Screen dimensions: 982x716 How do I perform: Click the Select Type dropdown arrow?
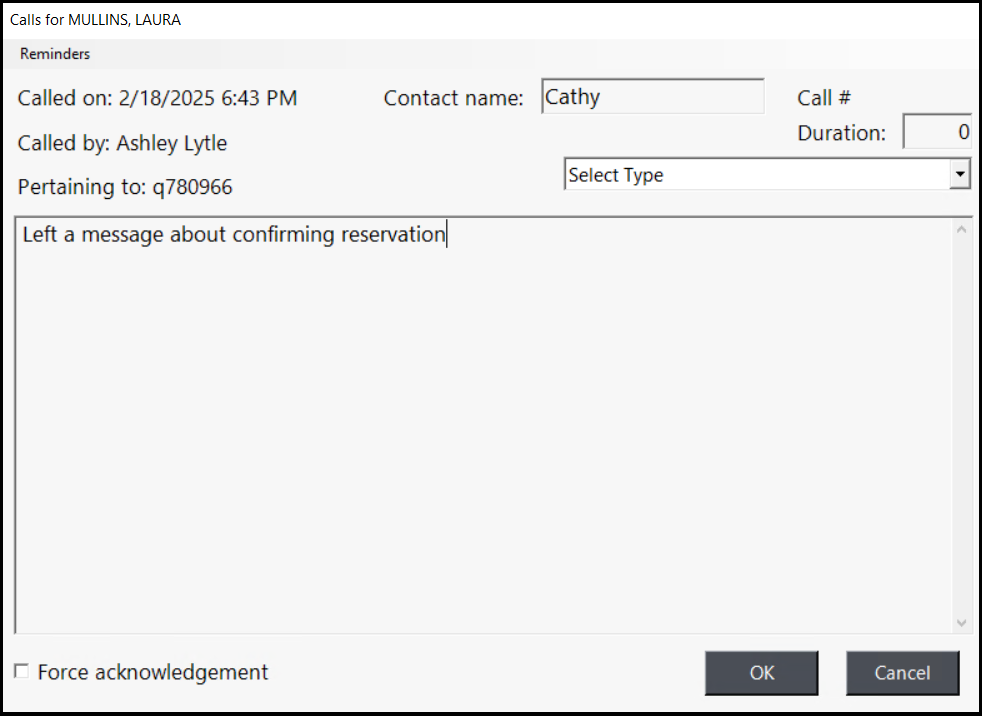coord(960,175)
